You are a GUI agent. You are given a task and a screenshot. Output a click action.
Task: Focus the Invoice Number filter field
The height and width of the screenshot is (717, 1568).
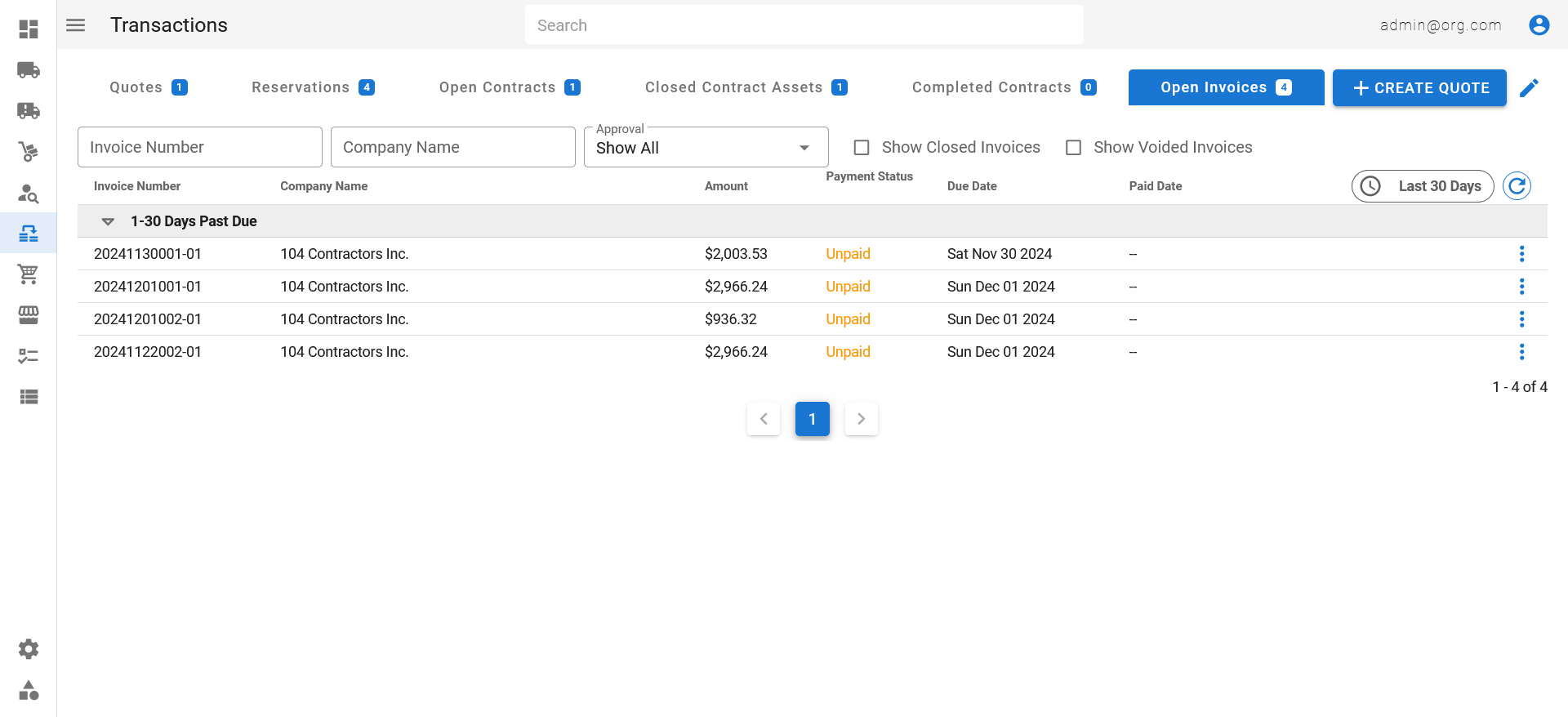[x=200, y=147]
